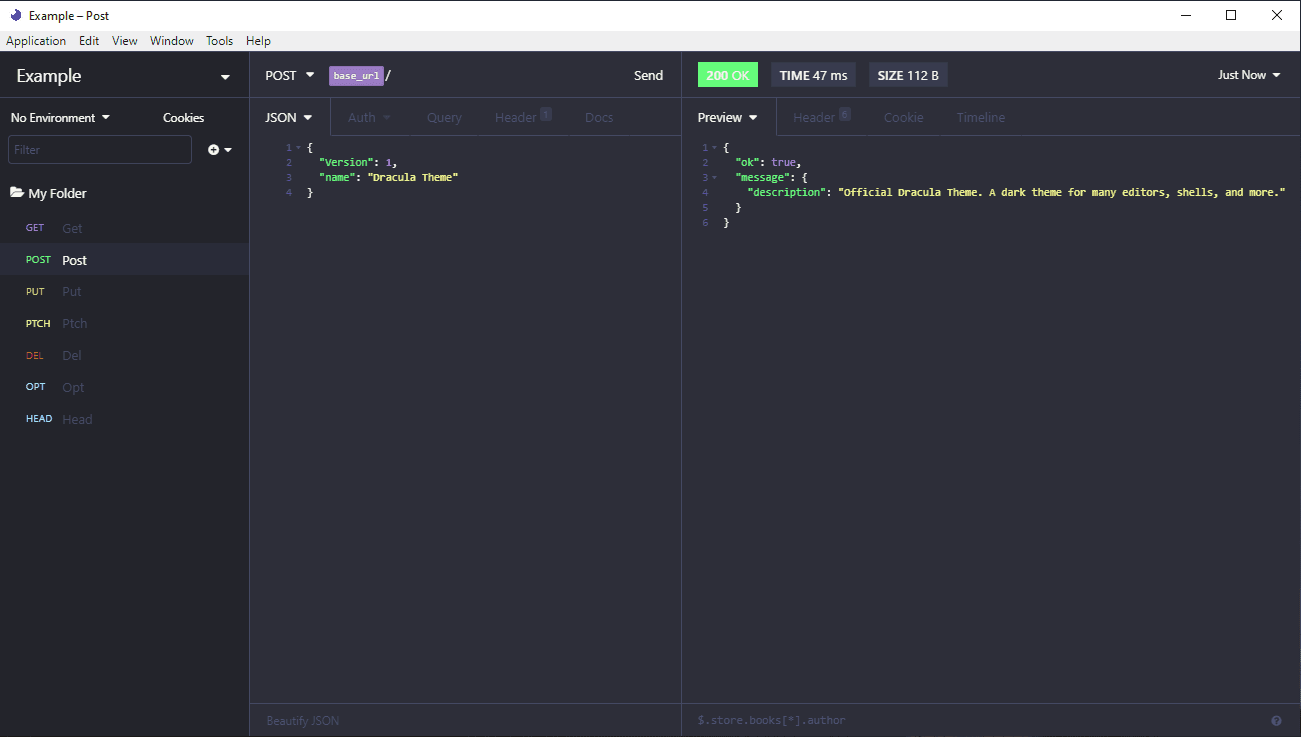Click the My Folder folder icon
This screenshot has height=737, width=1301.
(x=18, y=192)
